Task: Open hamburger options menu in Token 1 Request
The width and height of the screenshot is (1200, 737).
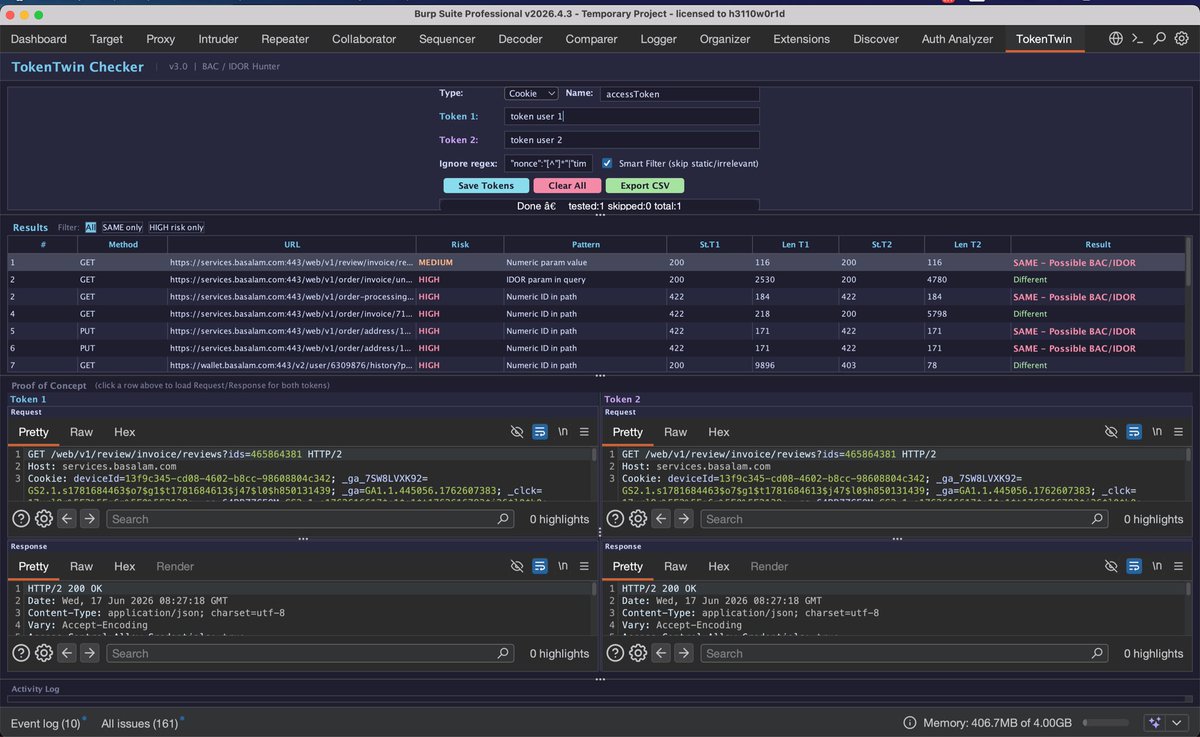Action: click(x=585, y=432)
